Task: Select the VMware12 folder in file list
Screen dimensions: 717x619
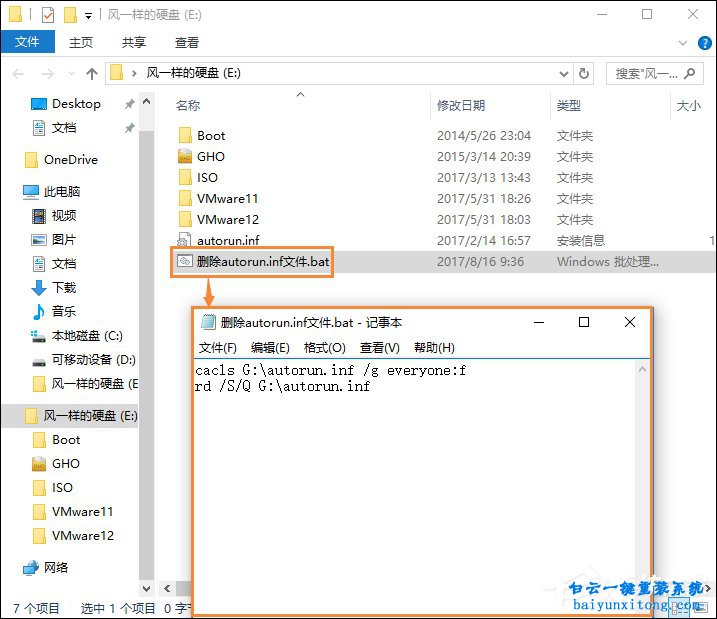Action: click(x=228, y=220)
